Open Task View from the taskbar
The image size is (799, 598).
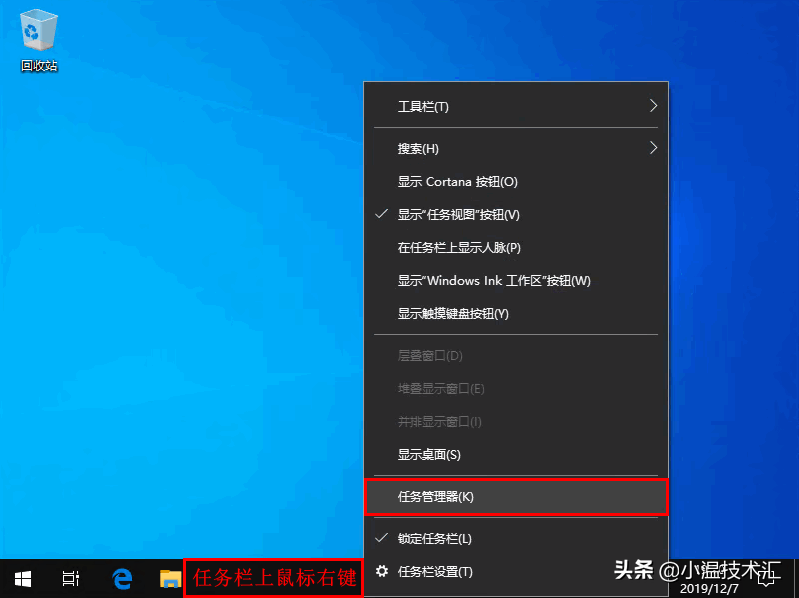(71, 579)
